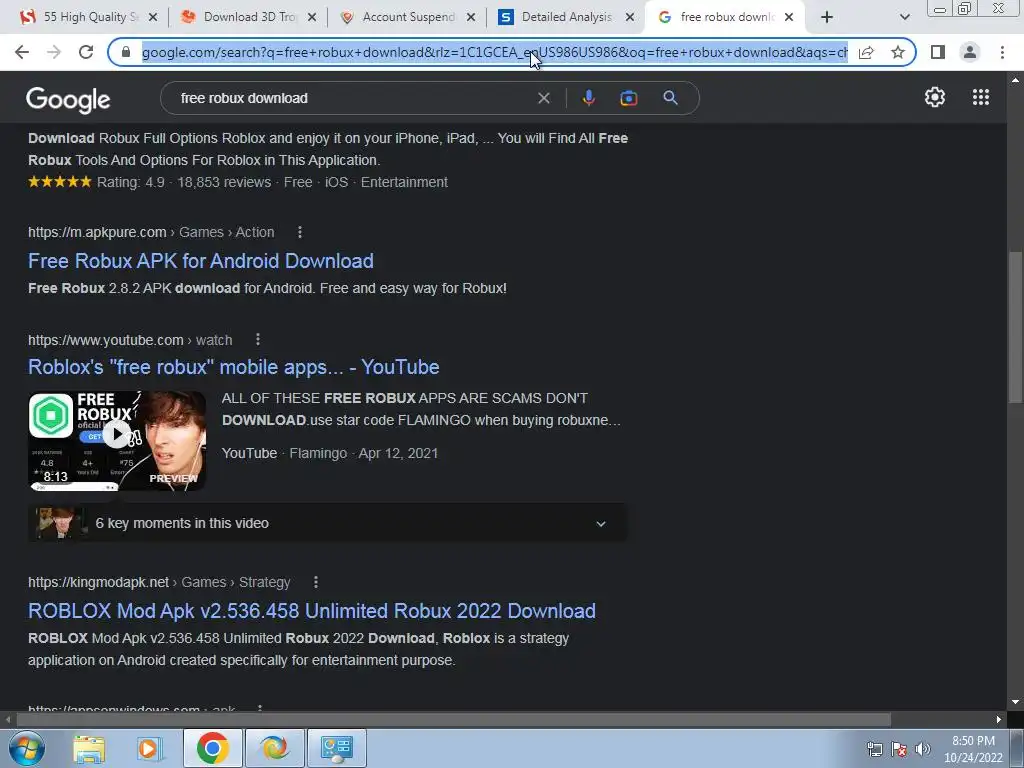
Task: Click the horizontal scroll right arrow
Action: [999, 720]
